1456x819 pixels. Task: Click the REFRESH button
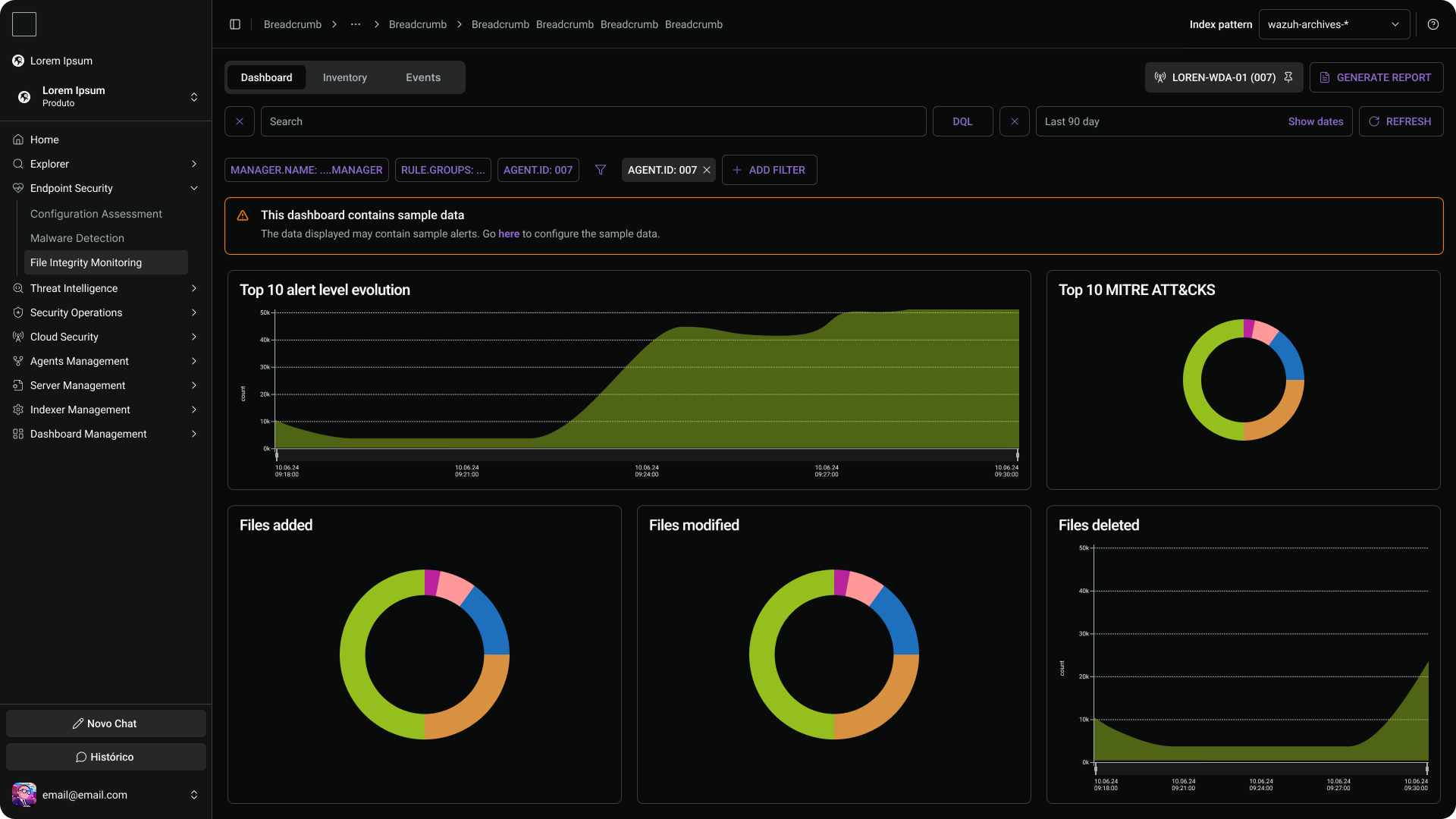click(x=1401, y=121)
